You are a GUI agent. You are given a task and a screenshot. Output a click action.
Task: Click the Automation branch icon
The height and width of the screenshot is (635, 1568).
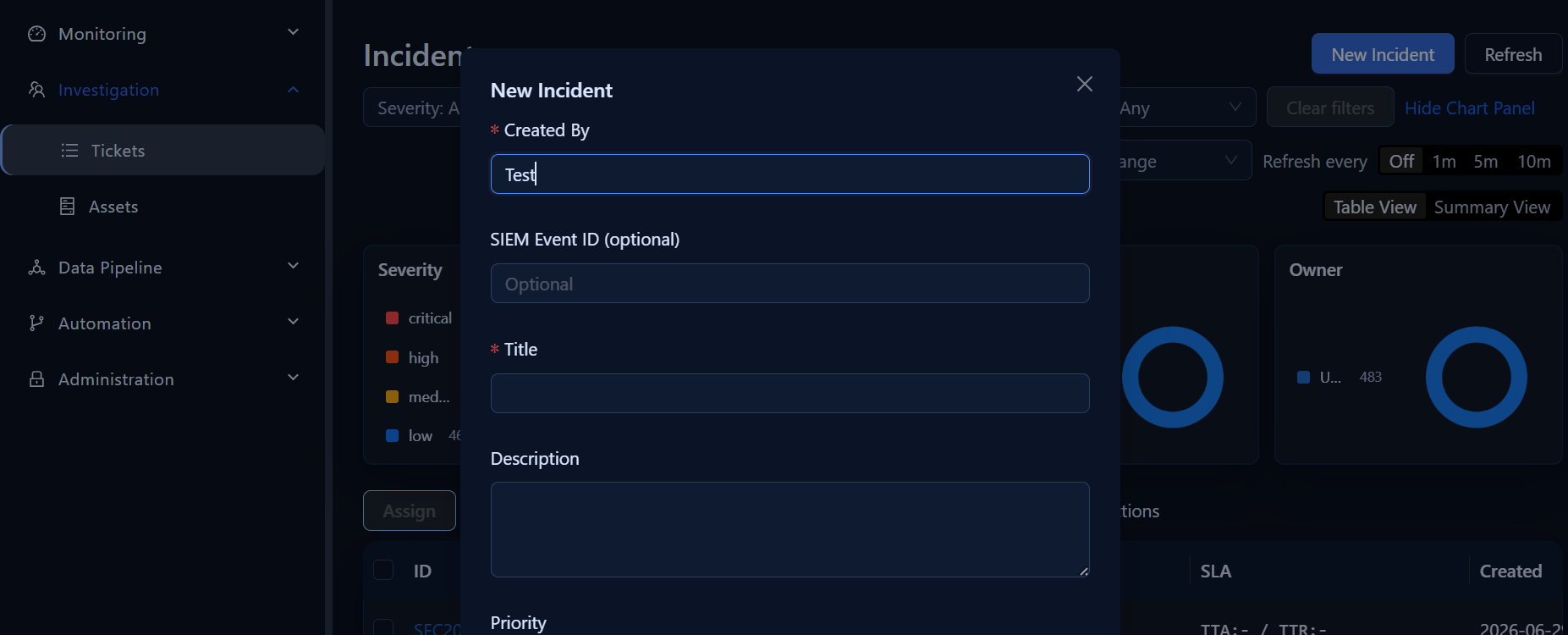36,323
